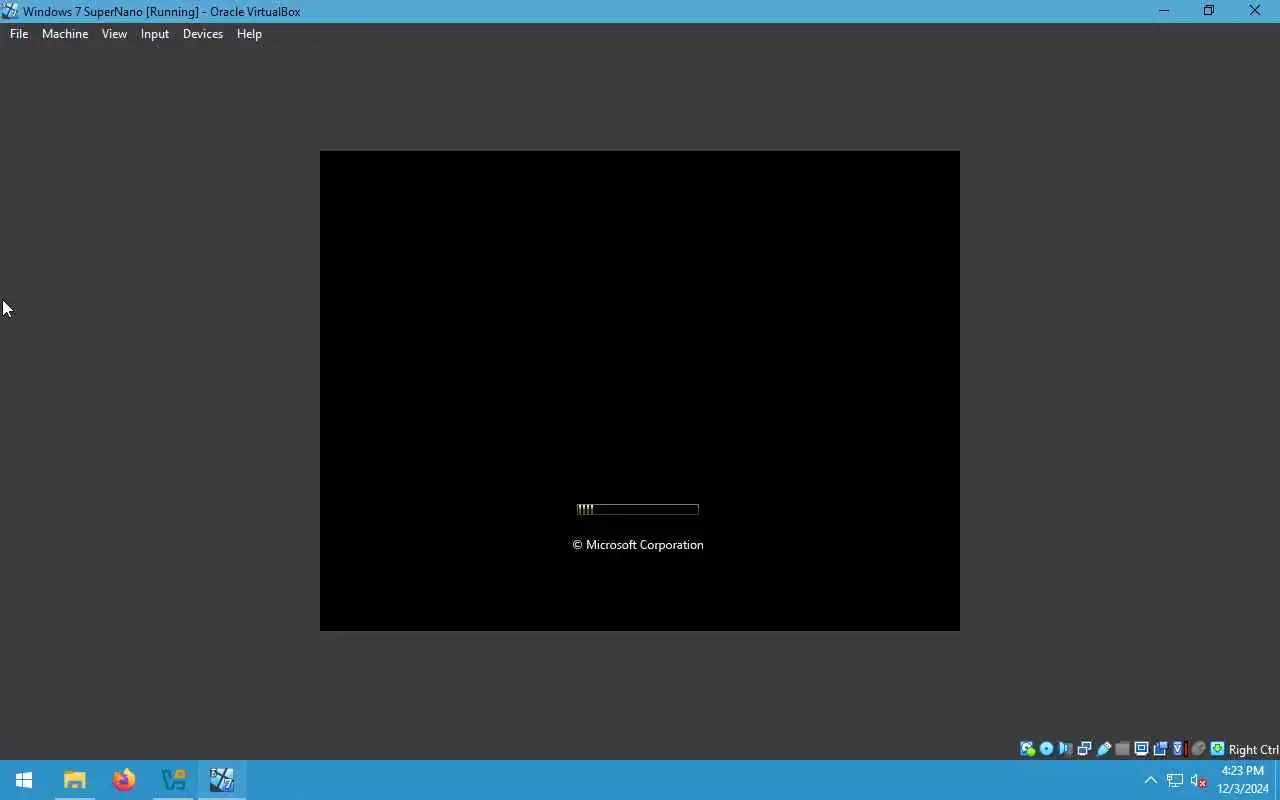The height and width of the screenshot is (800, 1280).
Task: Close the VirtualBox VM window
Action: pos(1255,11)
